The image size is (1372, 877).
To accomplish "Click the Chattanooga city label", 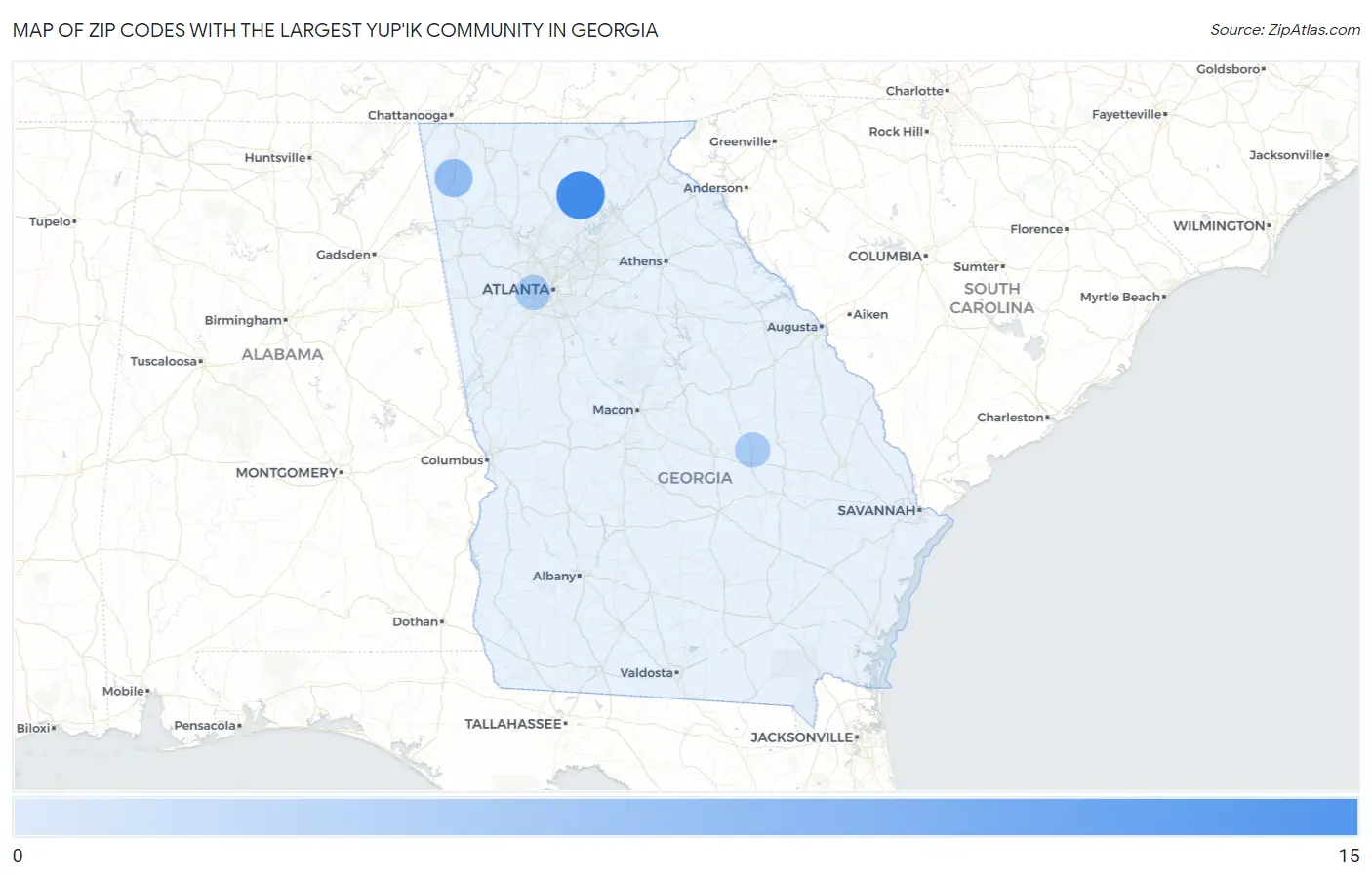I will [407, 115].
